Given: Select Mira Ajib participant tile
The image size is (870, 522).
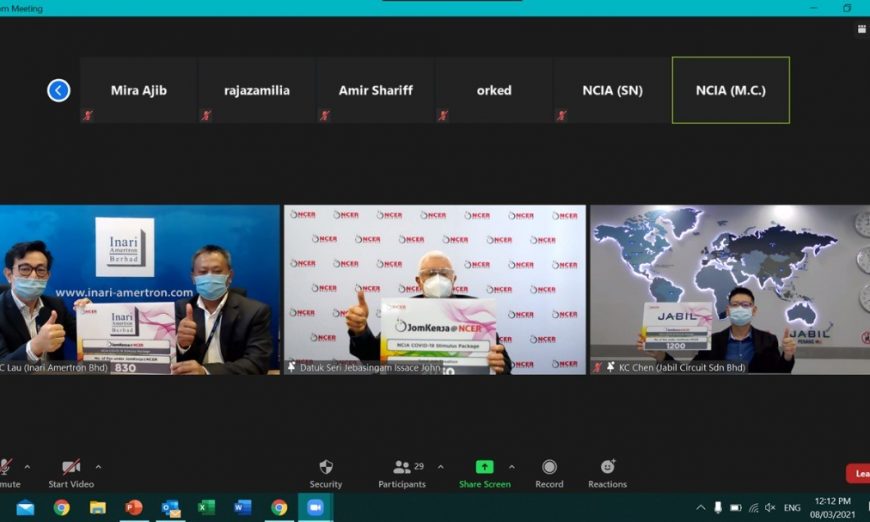Looking at the screenshot, I should point(139,90).
